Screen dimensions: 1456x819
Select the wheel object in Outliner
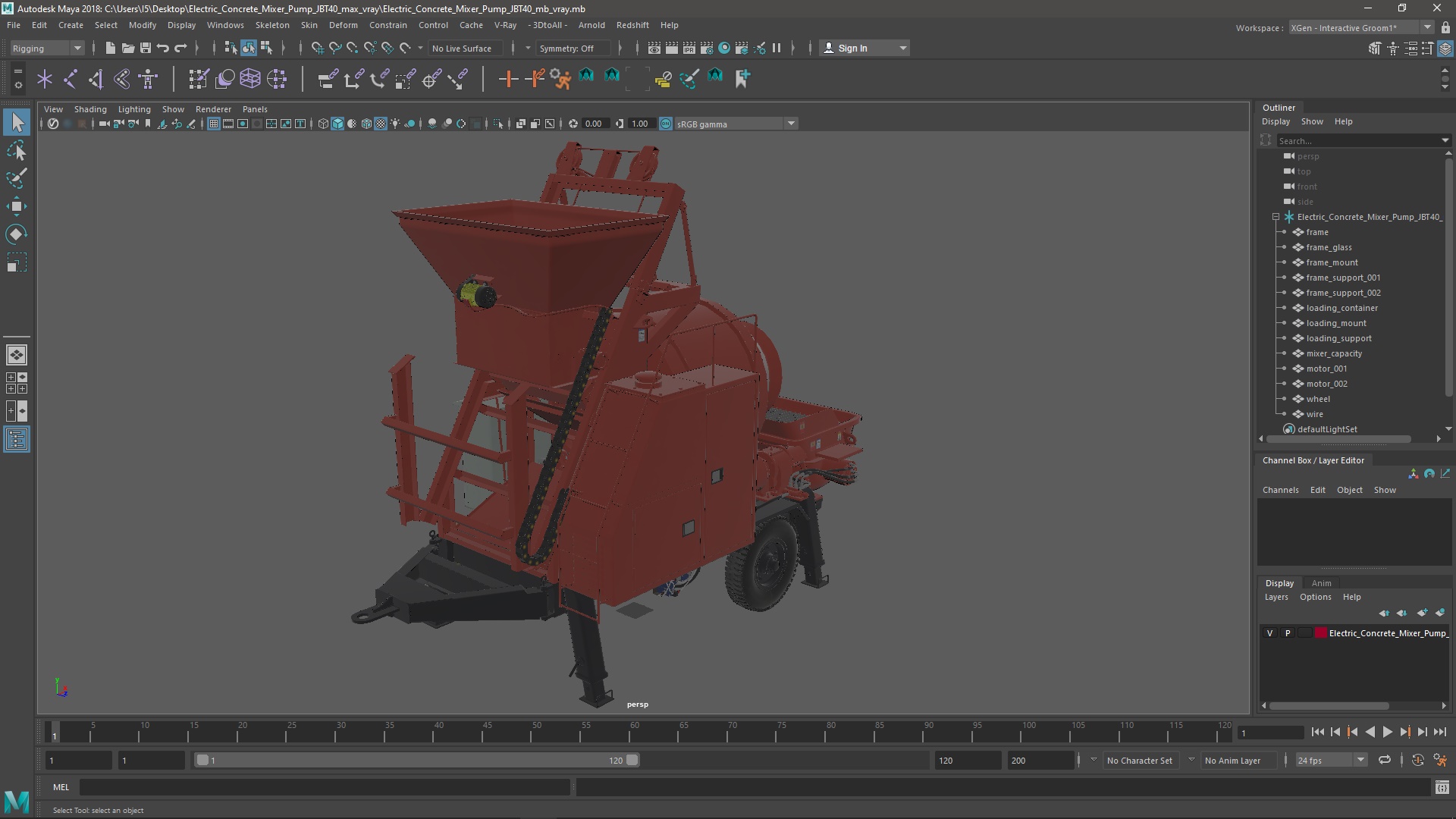click(x=1318, y=399)
